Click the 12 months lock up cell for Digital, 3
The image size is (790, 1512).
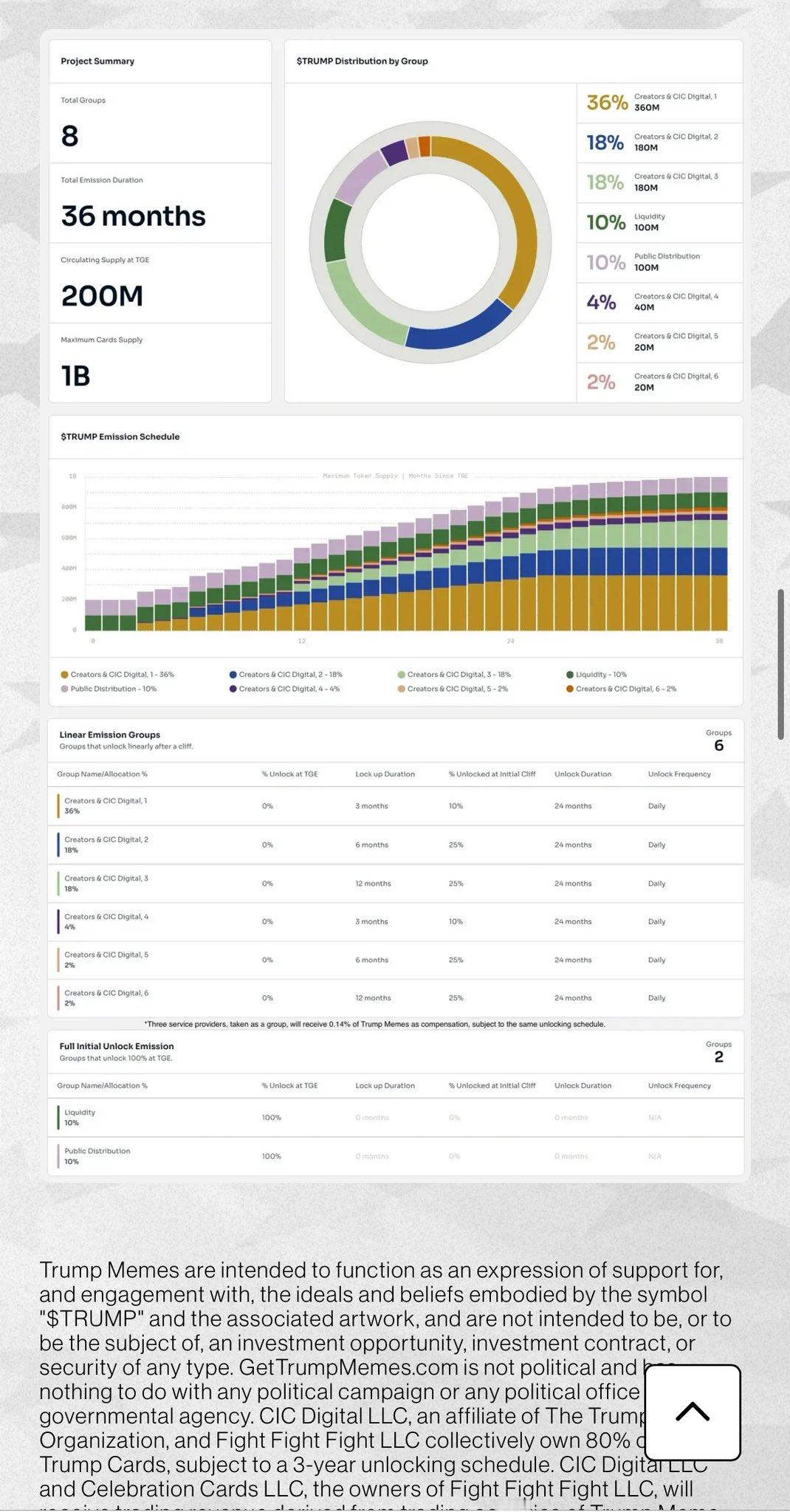pos(373,884)
